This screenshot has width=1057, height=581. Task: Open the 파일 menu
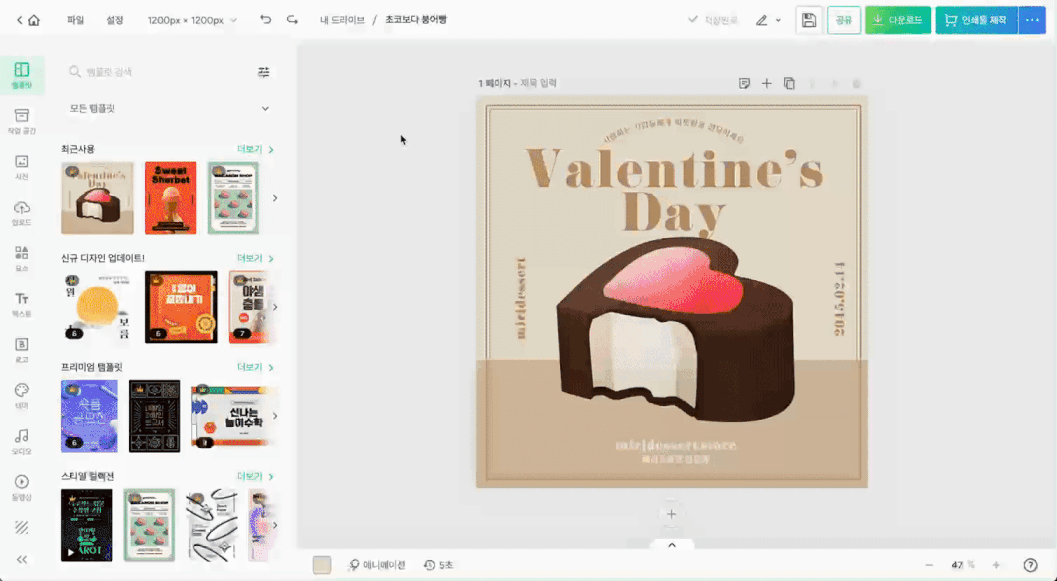pyautogui.click(x=75, y=20)
